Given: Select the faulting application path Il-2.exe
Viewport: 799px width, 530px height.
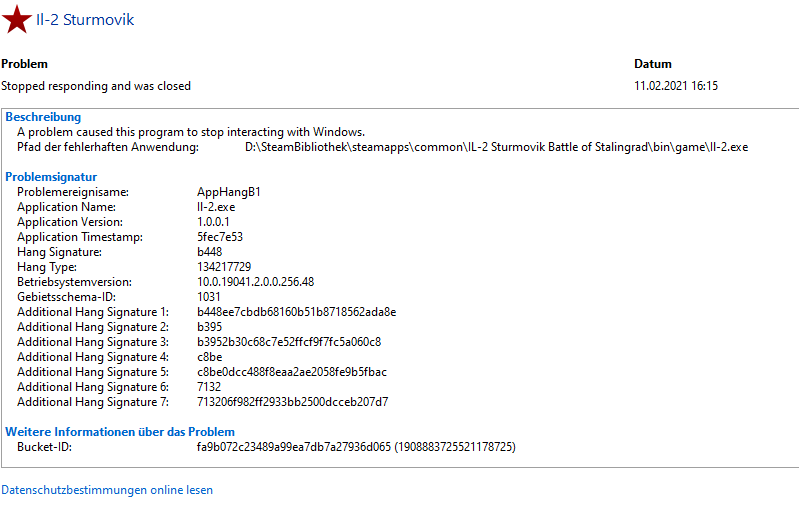Looking at the screenshot, I should (x=496, y=147).
